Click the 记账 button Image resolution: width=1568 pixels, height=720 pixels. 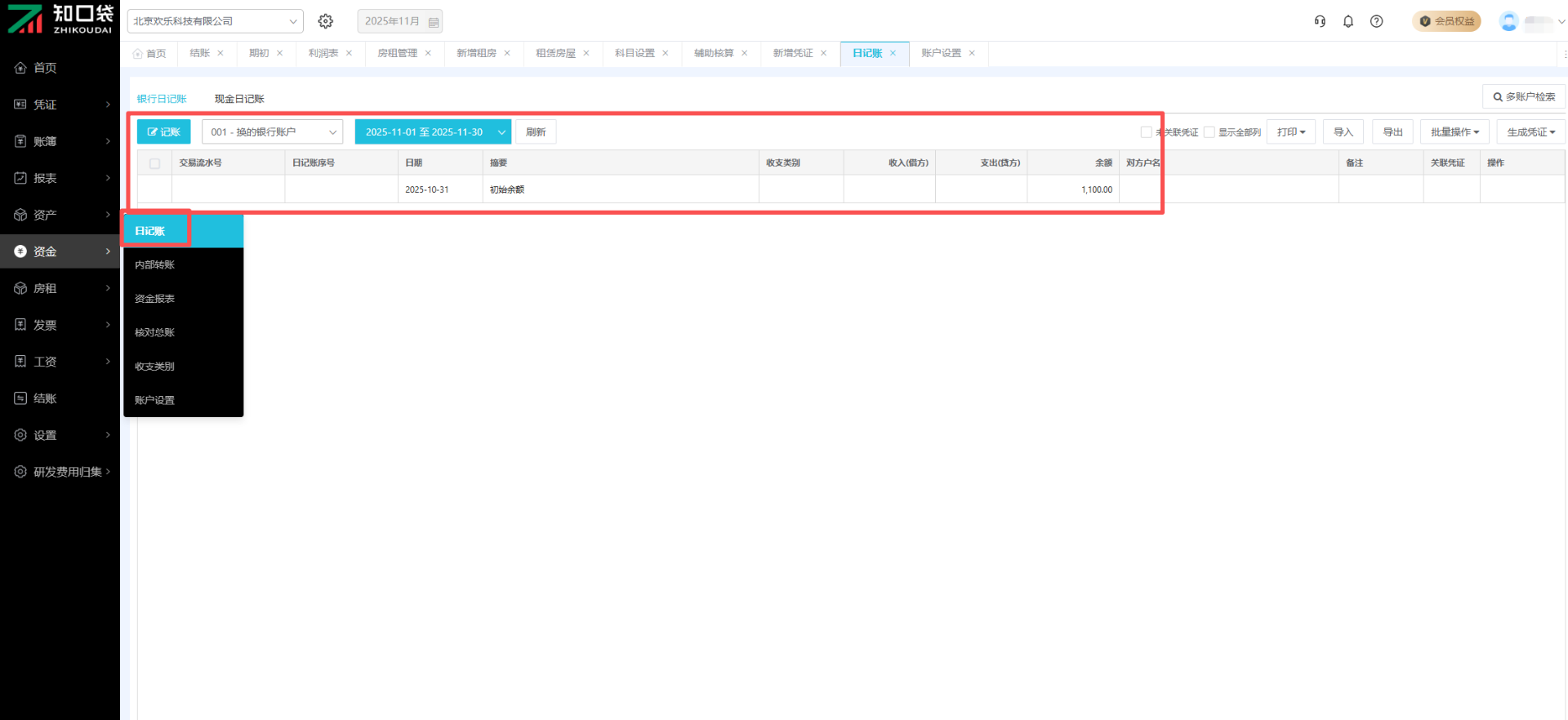[163, 132]
